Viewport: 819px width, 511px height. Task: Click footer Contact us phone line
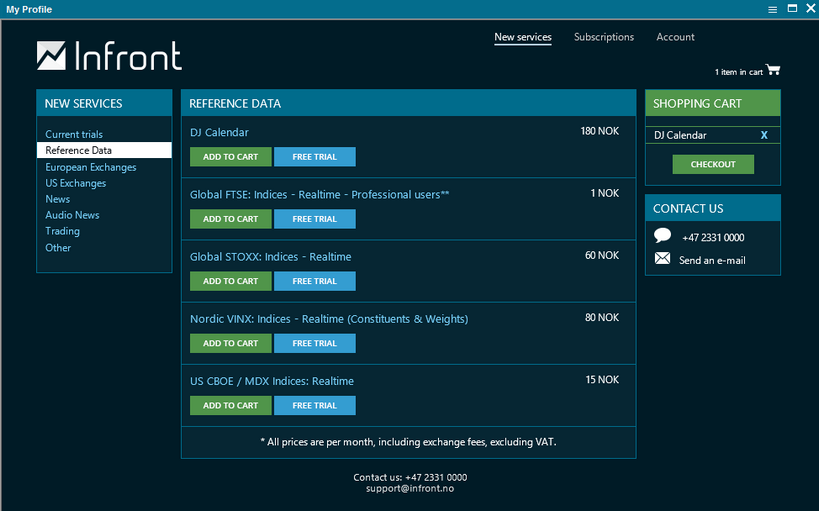[x=410, y=477]
